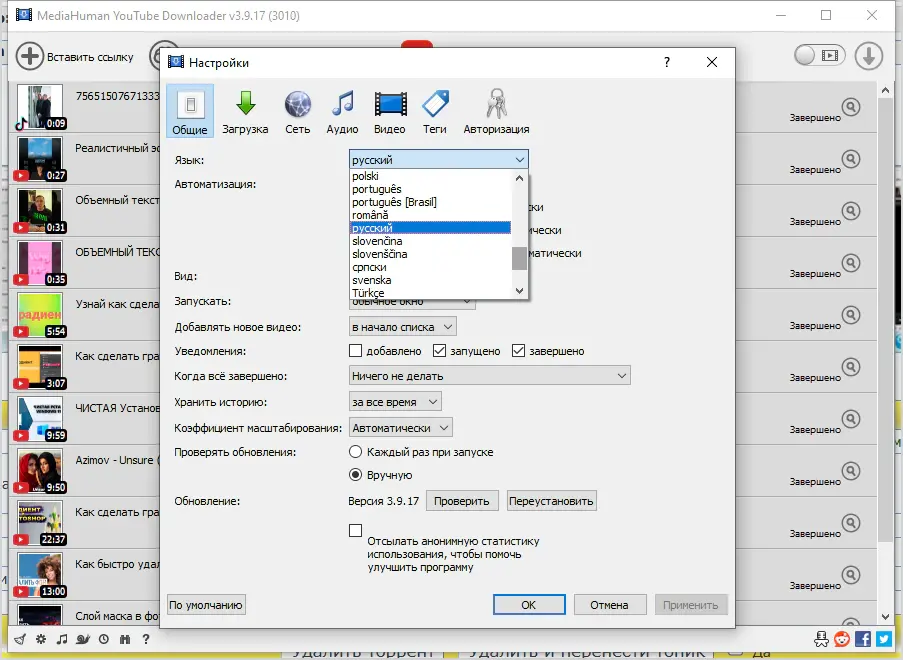Click the help question mark in Настройки title bar

point(667,62)
